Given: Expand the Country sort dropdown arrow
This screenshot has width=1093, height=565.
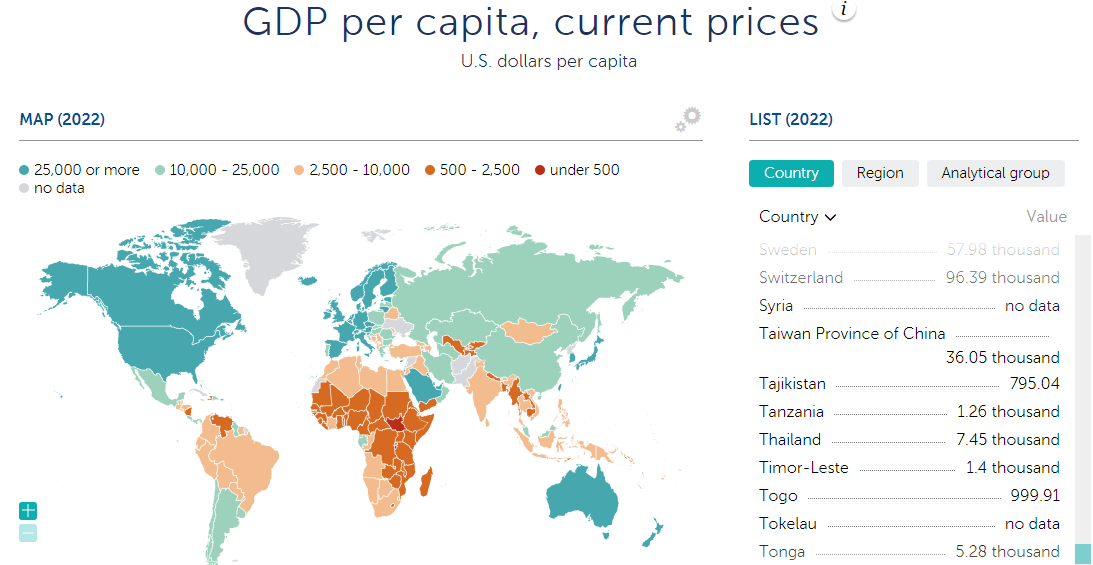Looking at the screenshot, I should coord(831,217).
